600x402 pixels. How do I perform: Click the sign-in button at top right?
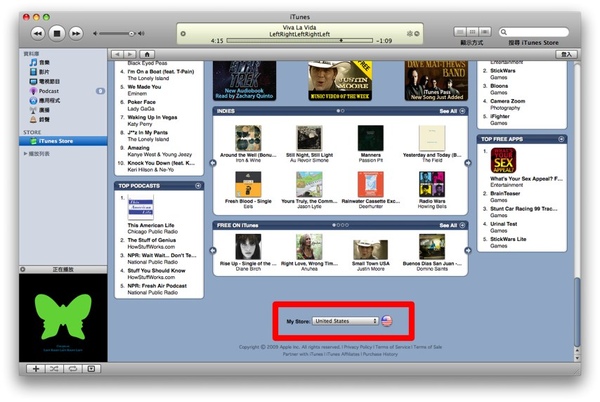click(566, 54)
